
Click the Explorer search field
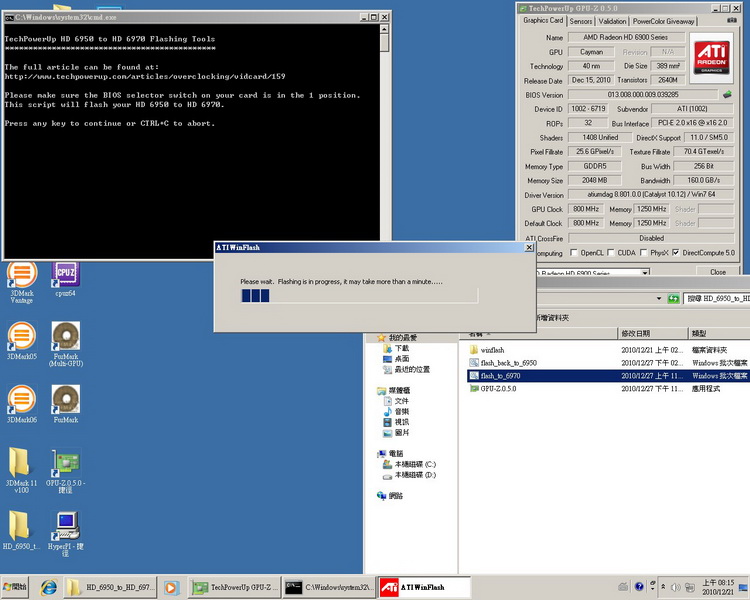click(x=716, y=299)
